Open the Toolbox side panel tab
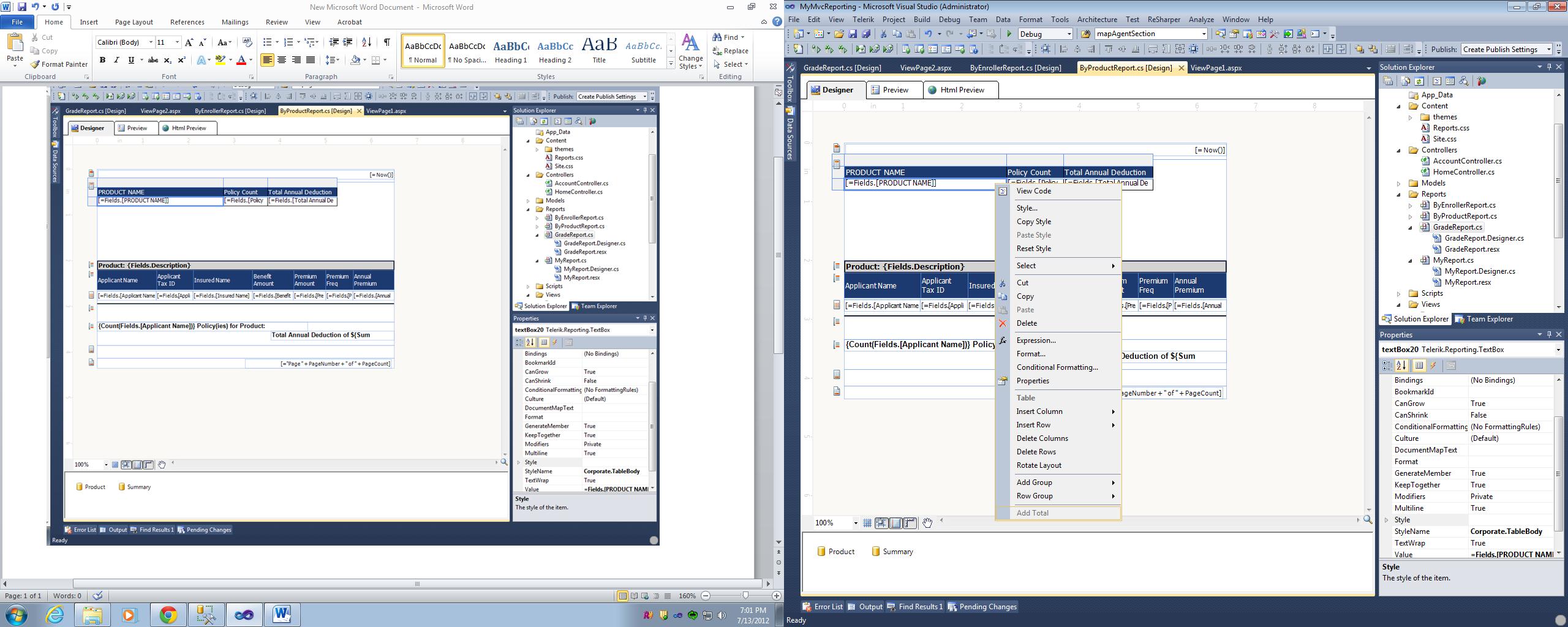Image resolution: width=1568 pixels, height=627 pixels. click(790, 83)
